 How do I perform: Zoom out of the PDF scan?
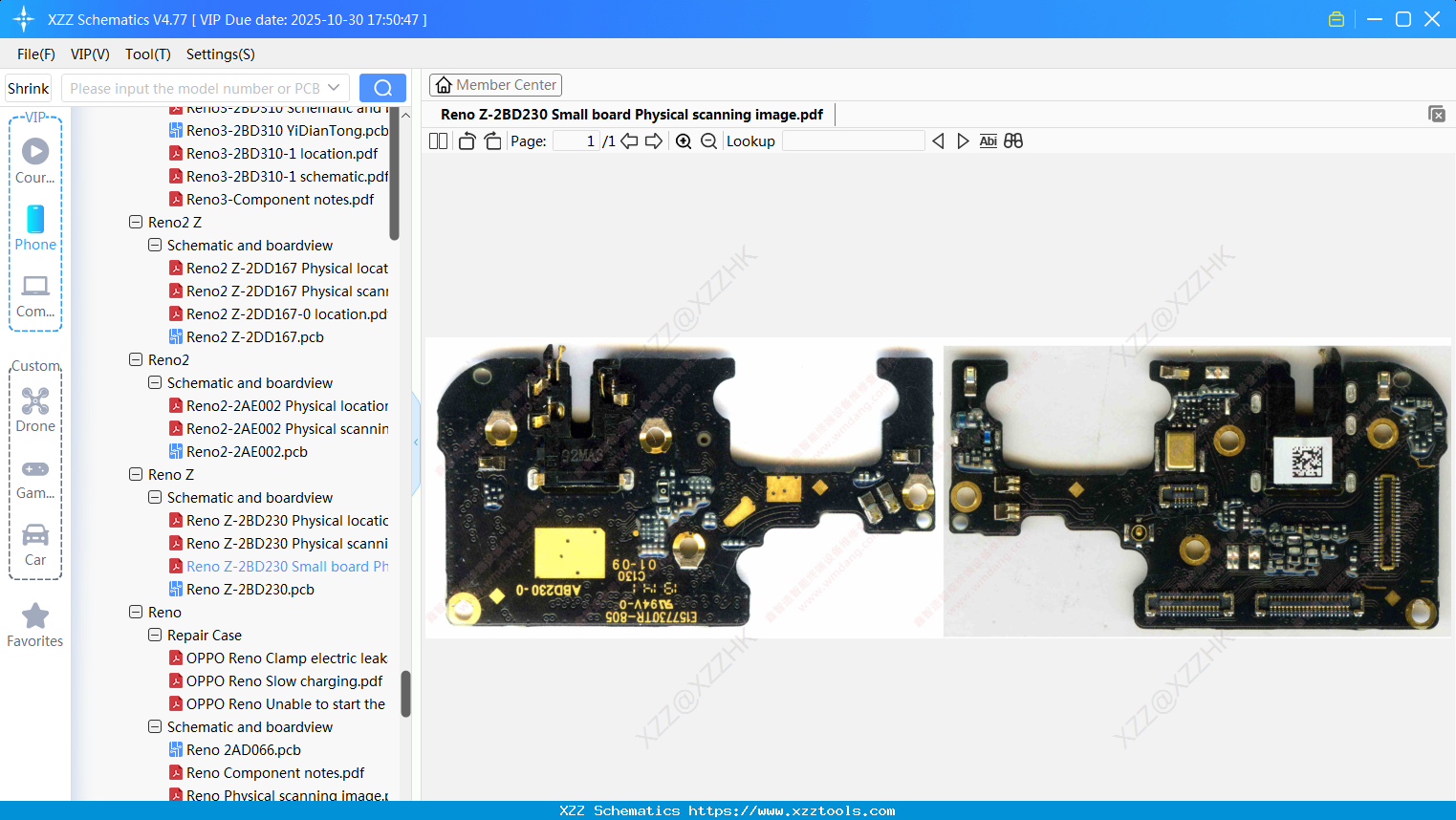point(707,140)
